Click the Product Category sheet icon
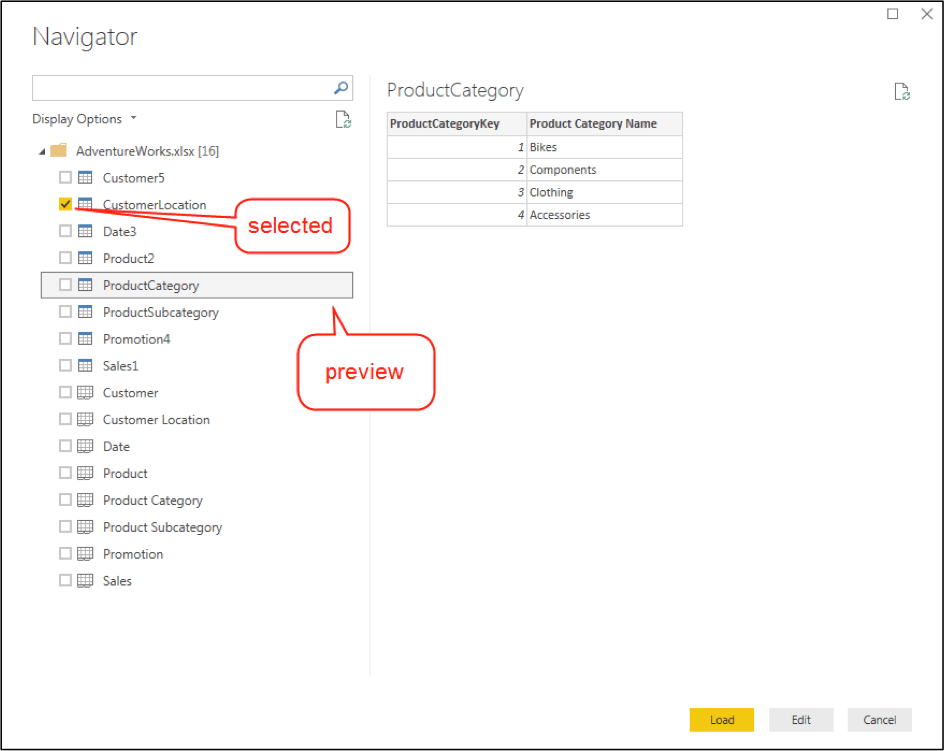The width and height of the screenshot is (944, 751). point(85,500)
